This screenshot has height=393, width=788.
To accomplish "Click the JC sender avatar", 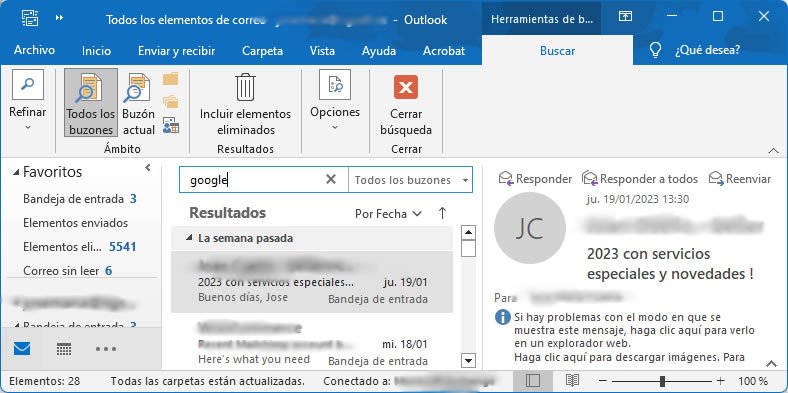I will point(530,228).
